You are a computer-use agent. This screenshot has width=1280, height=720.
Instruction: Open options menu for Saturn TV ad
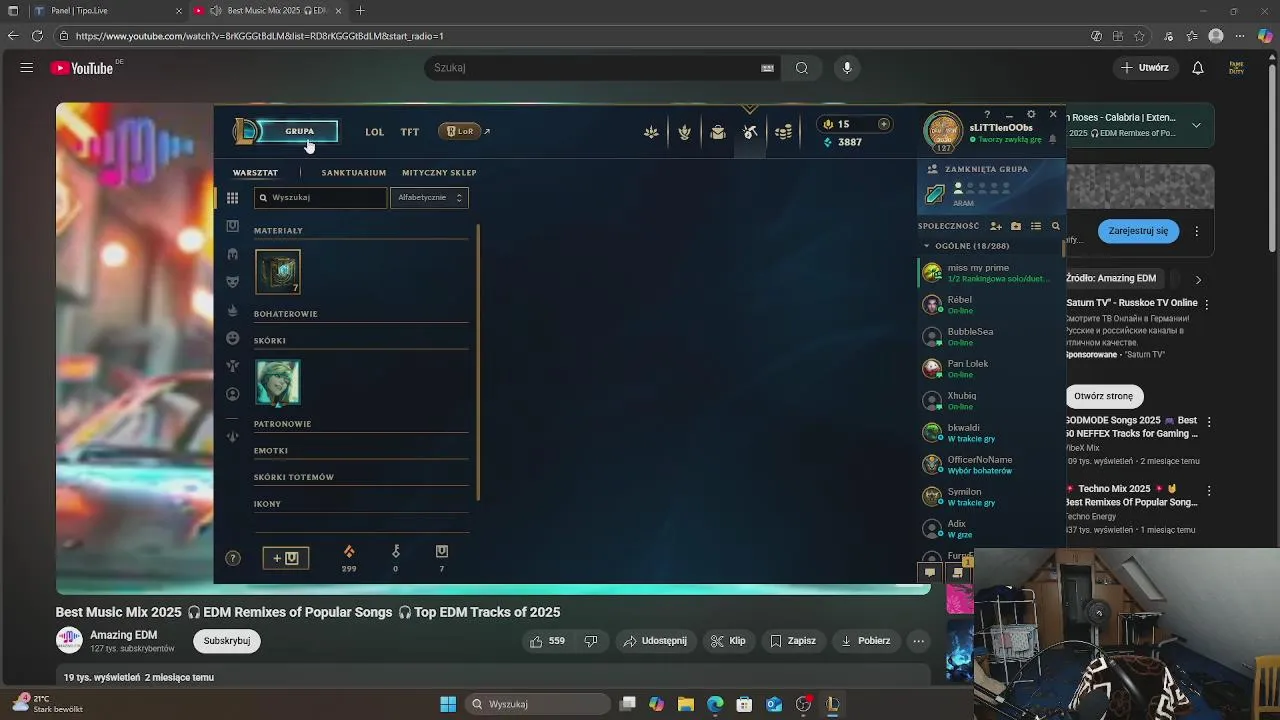coord(1207,304)
